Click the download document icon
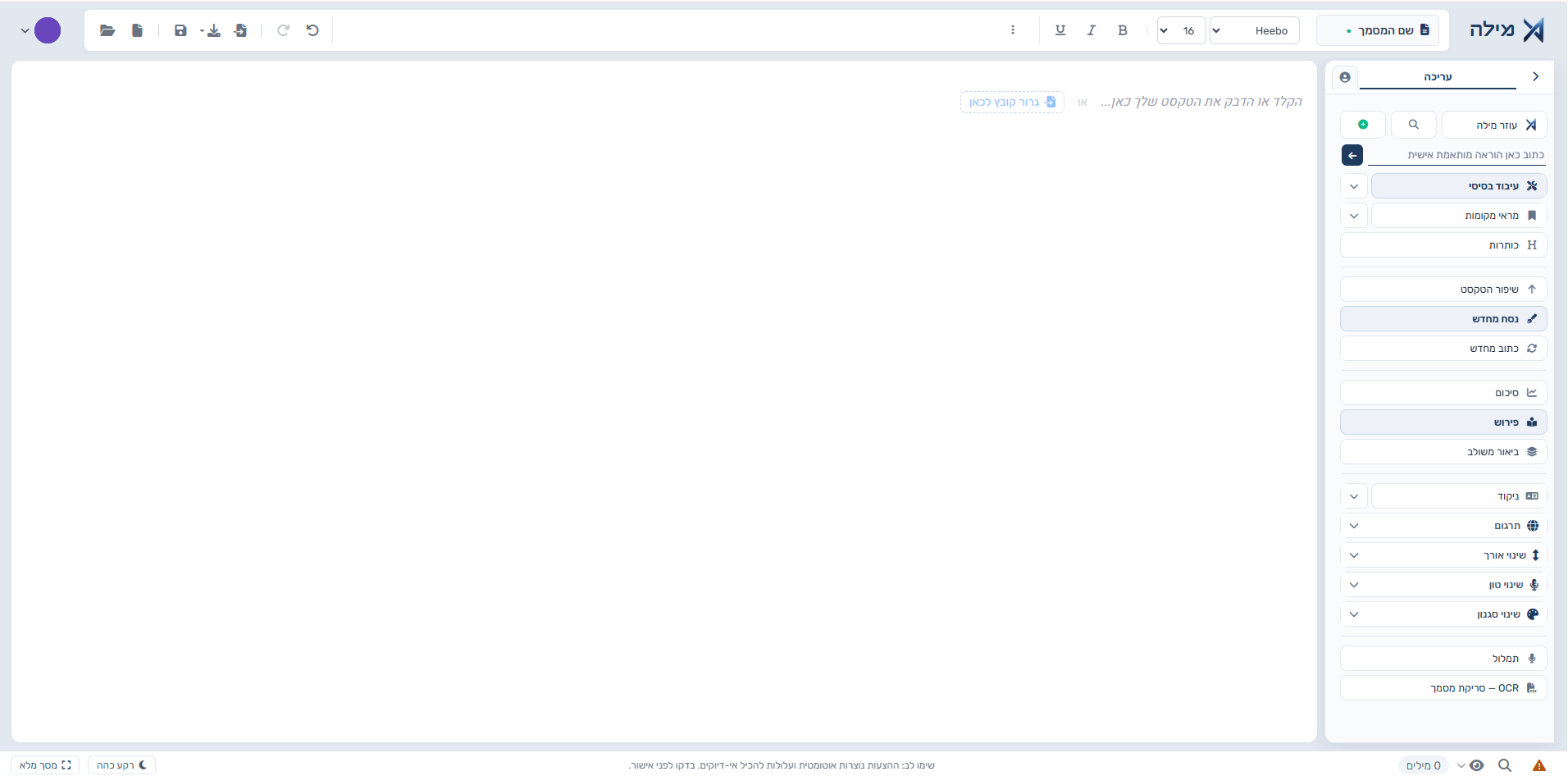Screen dimensions: 1568x776 pos(213,30)
